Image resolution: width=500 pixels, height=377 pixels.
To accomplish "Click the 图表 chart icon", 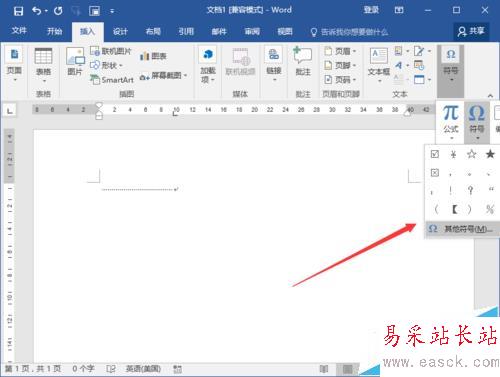I will pos(153,56).
